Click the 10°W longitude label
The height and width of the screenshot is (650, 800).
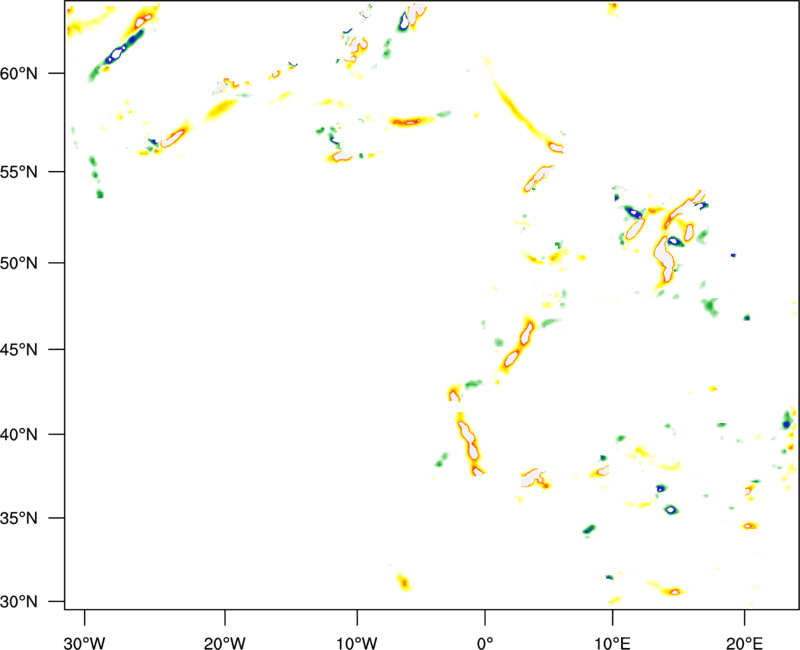coord(357,643)
